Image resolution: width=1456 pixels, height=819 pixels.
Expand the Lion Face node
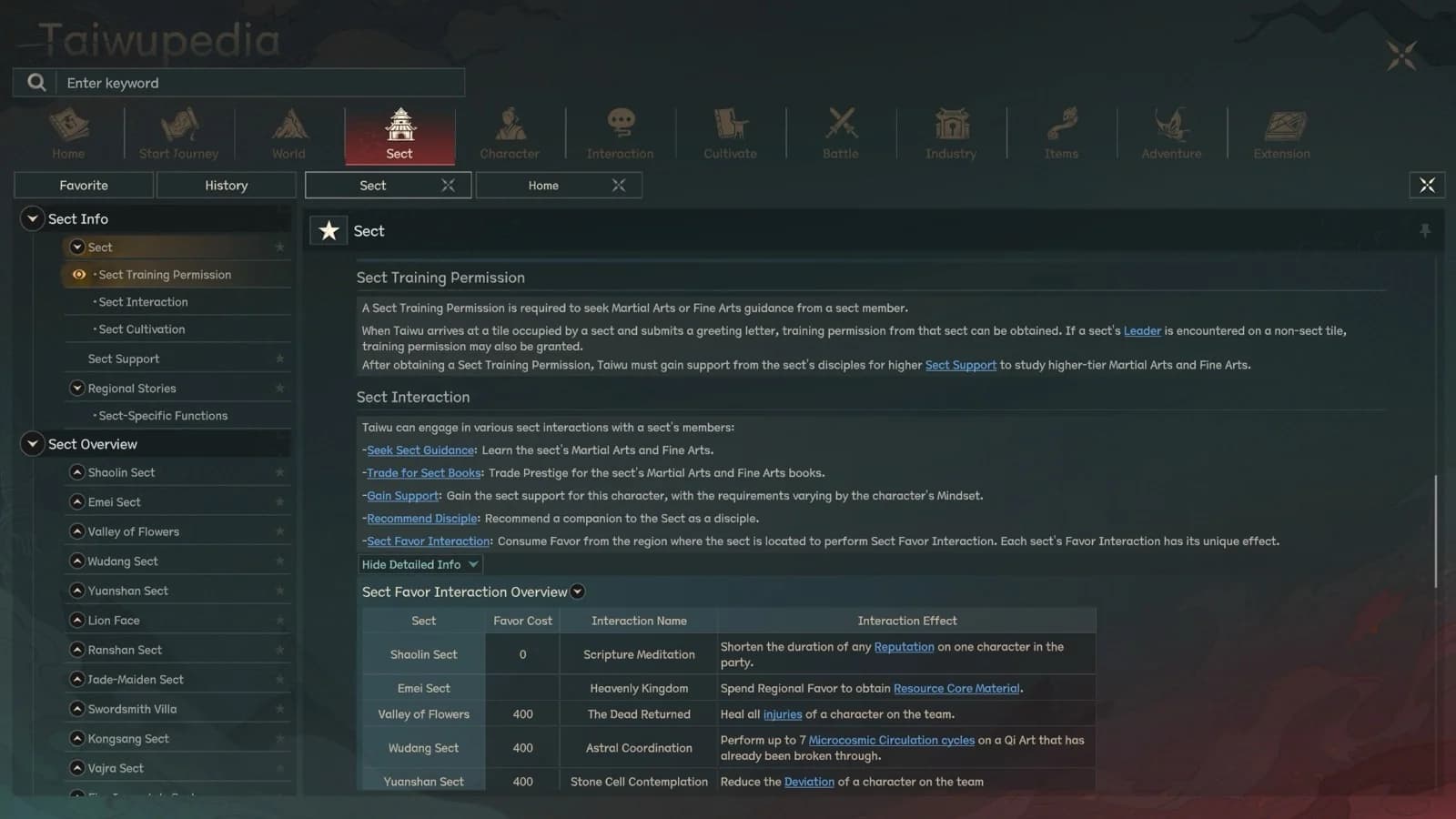(77, 621)
